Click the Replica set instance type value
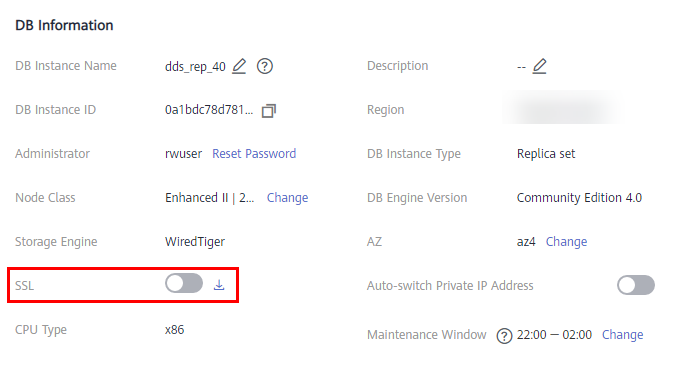Screen dimensions: 682x369 (x=546, y=154)
